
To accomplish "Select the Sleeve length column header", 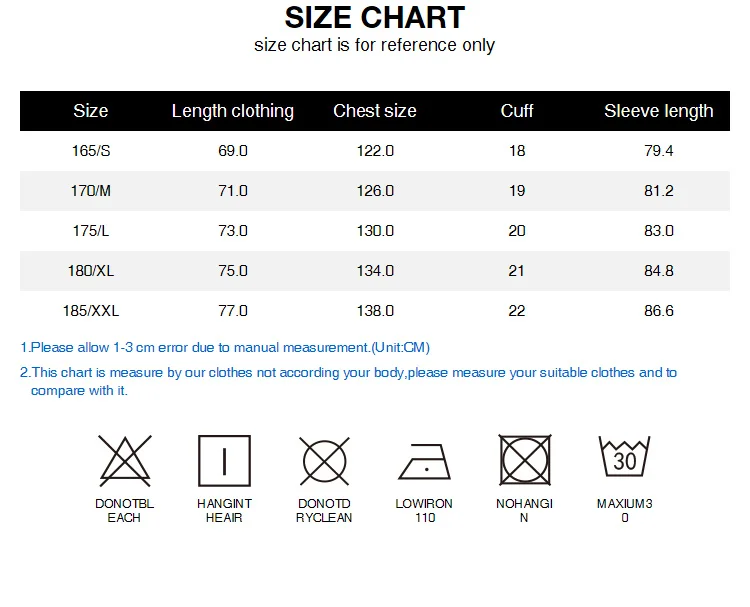I will pos(659,111).
